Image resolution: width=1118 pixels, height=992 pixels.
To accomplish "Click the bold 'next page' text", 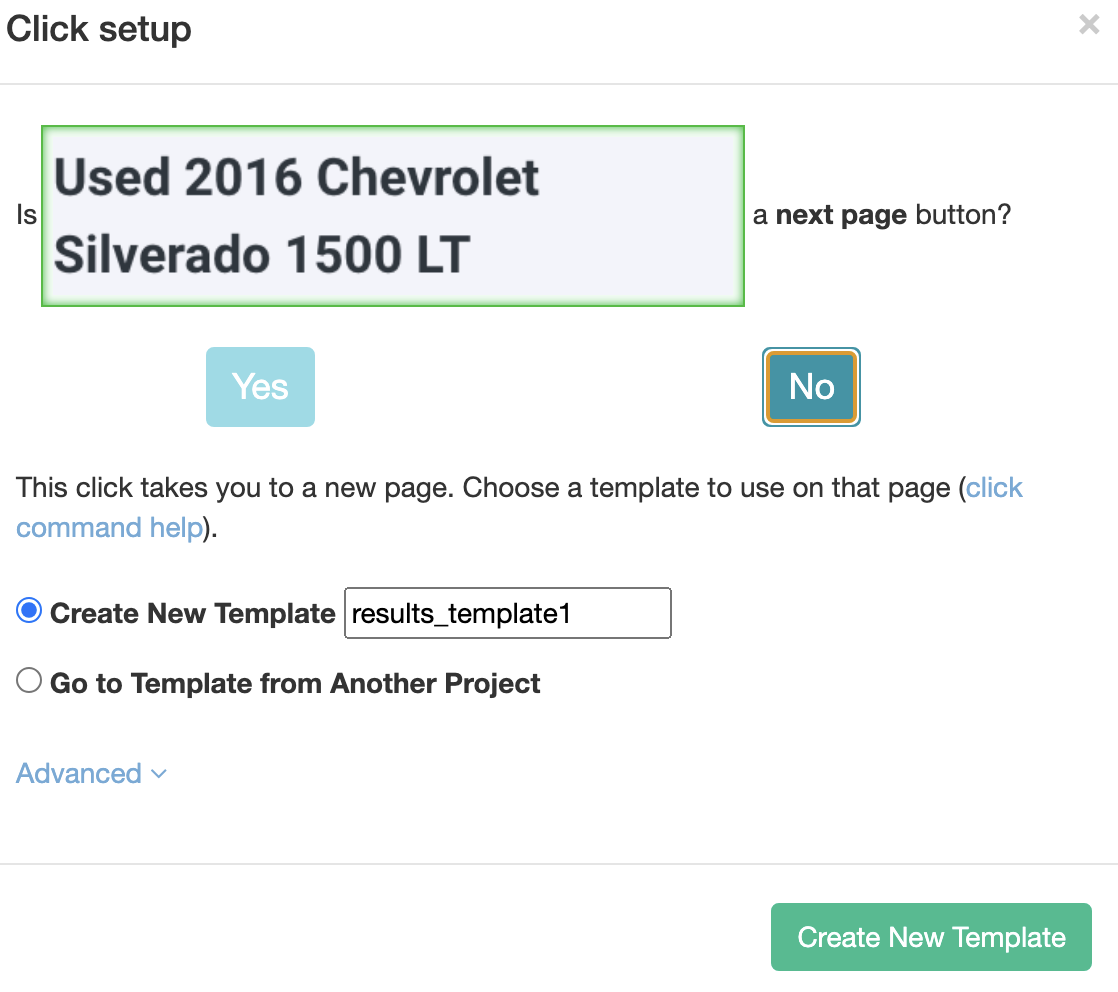I will point(841,215).
